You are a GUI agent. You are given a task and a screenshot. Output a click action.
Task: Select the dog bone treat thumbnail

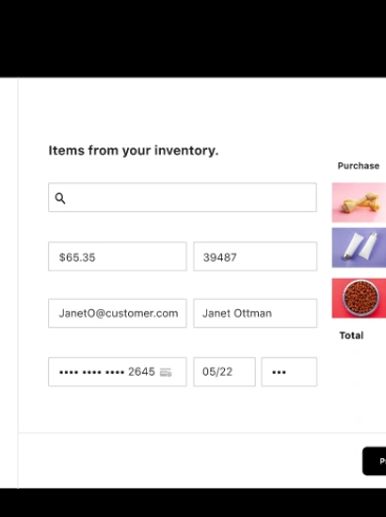tap(359, 202)
